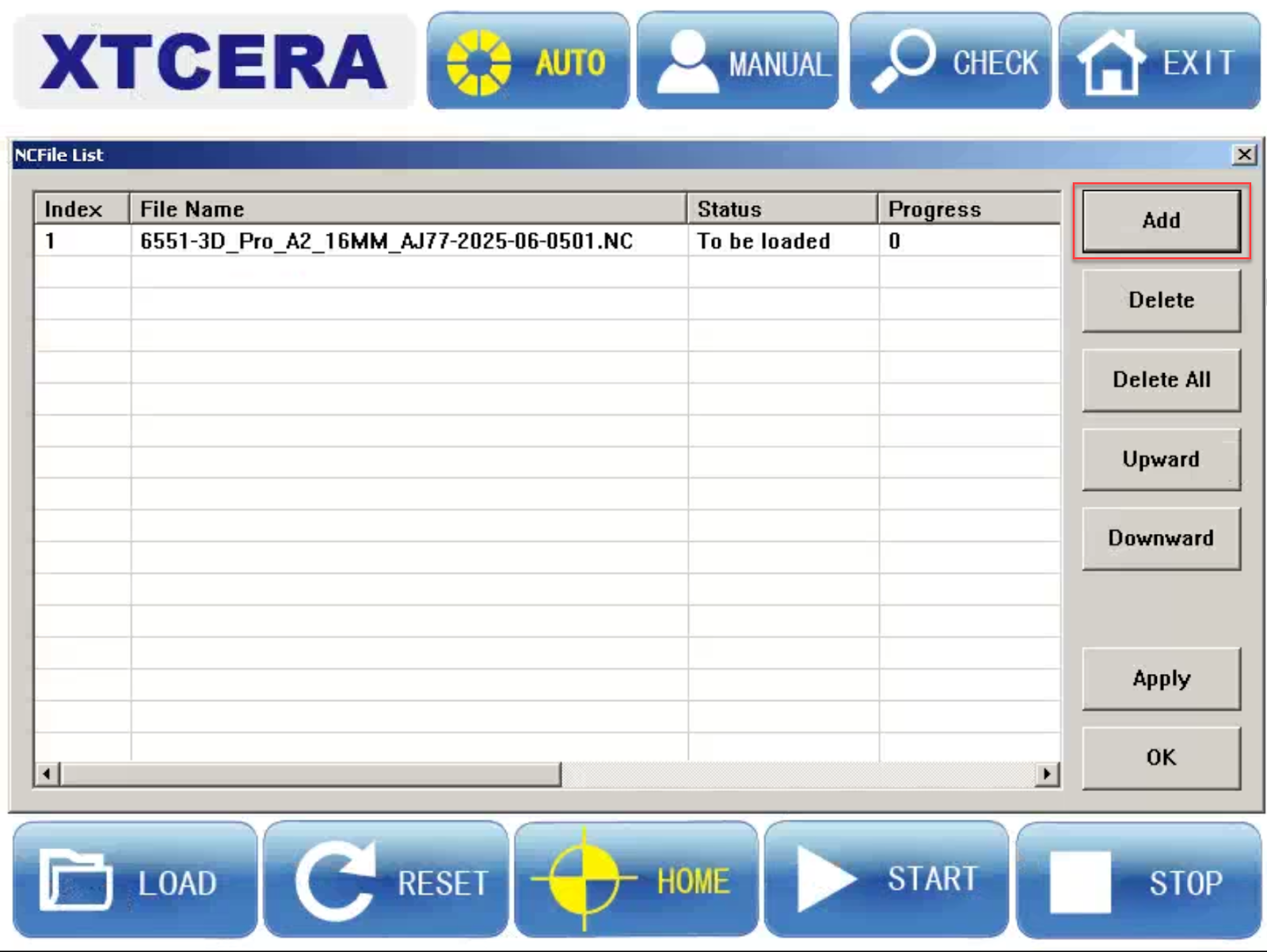Click the RESET button
1267x952 pixels.
tap(386, 880)
